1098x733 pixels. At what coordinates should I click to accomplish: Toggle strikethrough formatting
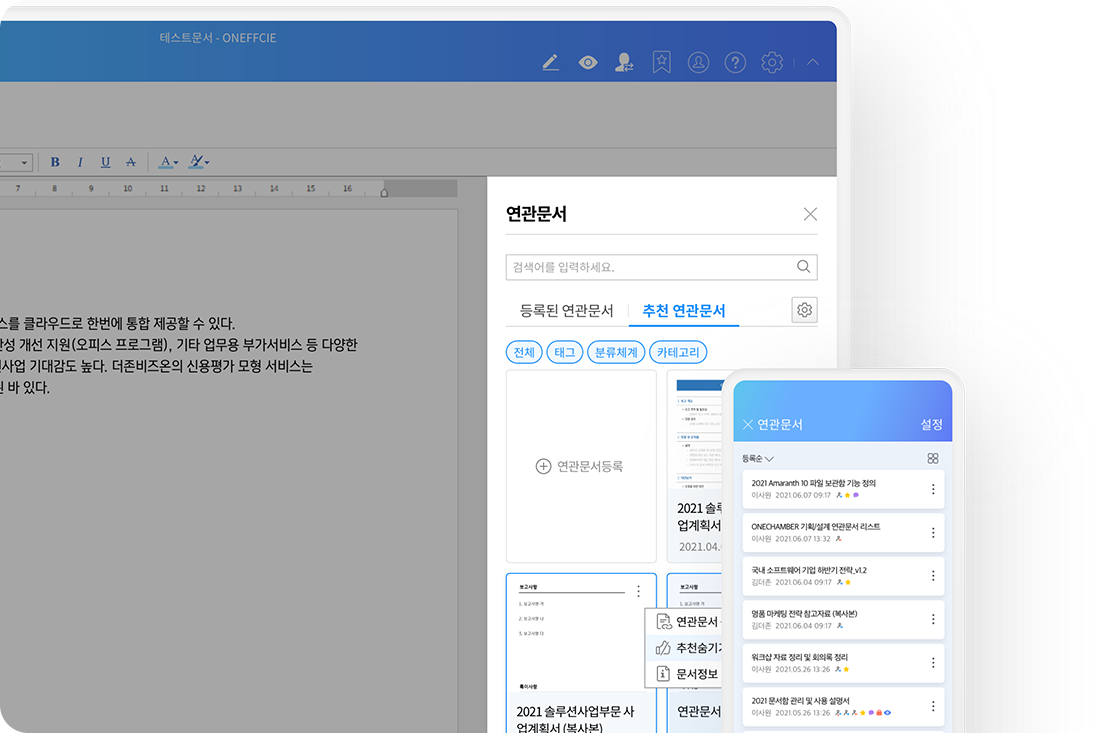click(131, 162)
